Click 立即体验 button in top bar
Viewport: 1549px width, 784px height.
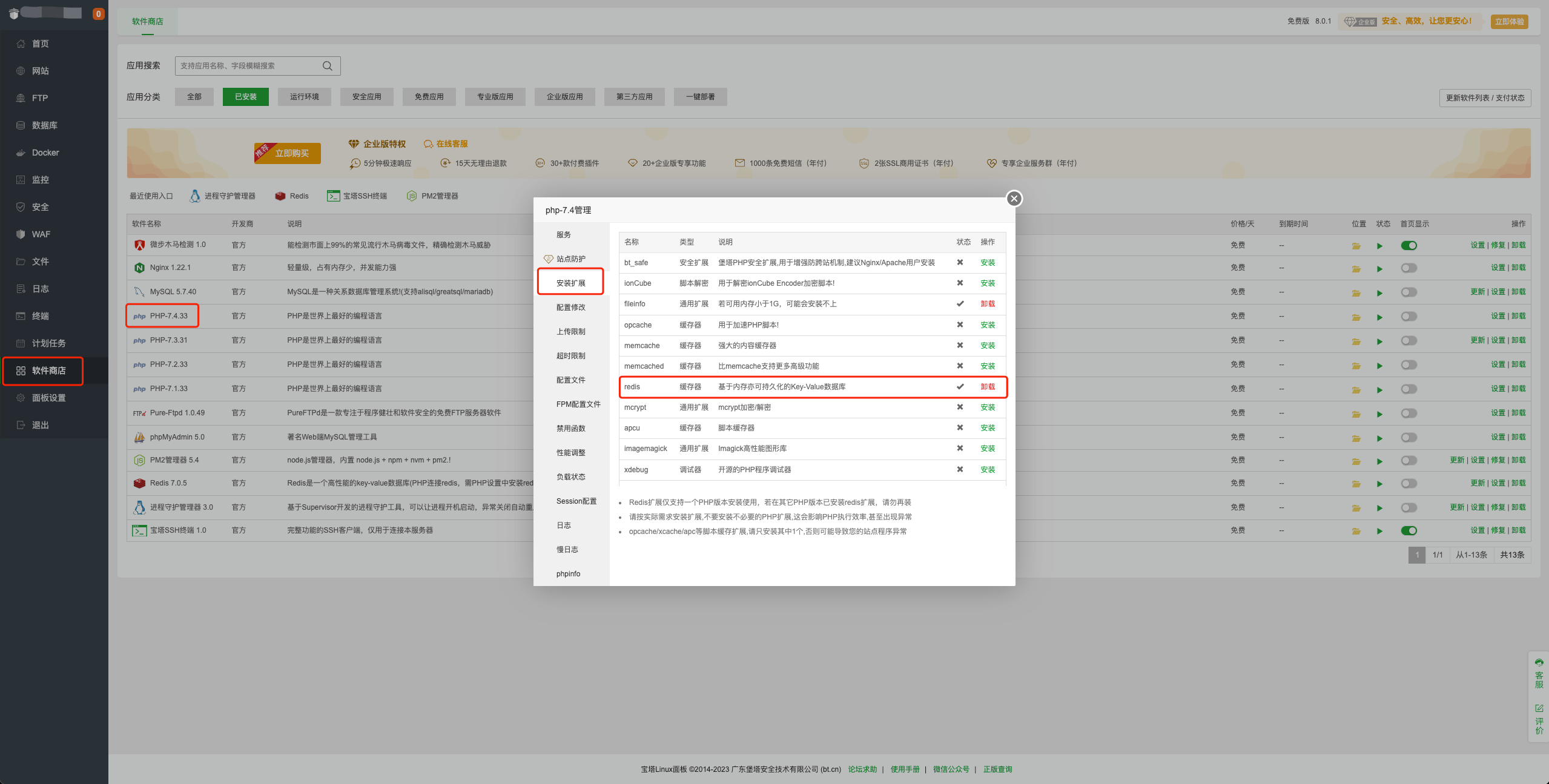coord(1509,22)
